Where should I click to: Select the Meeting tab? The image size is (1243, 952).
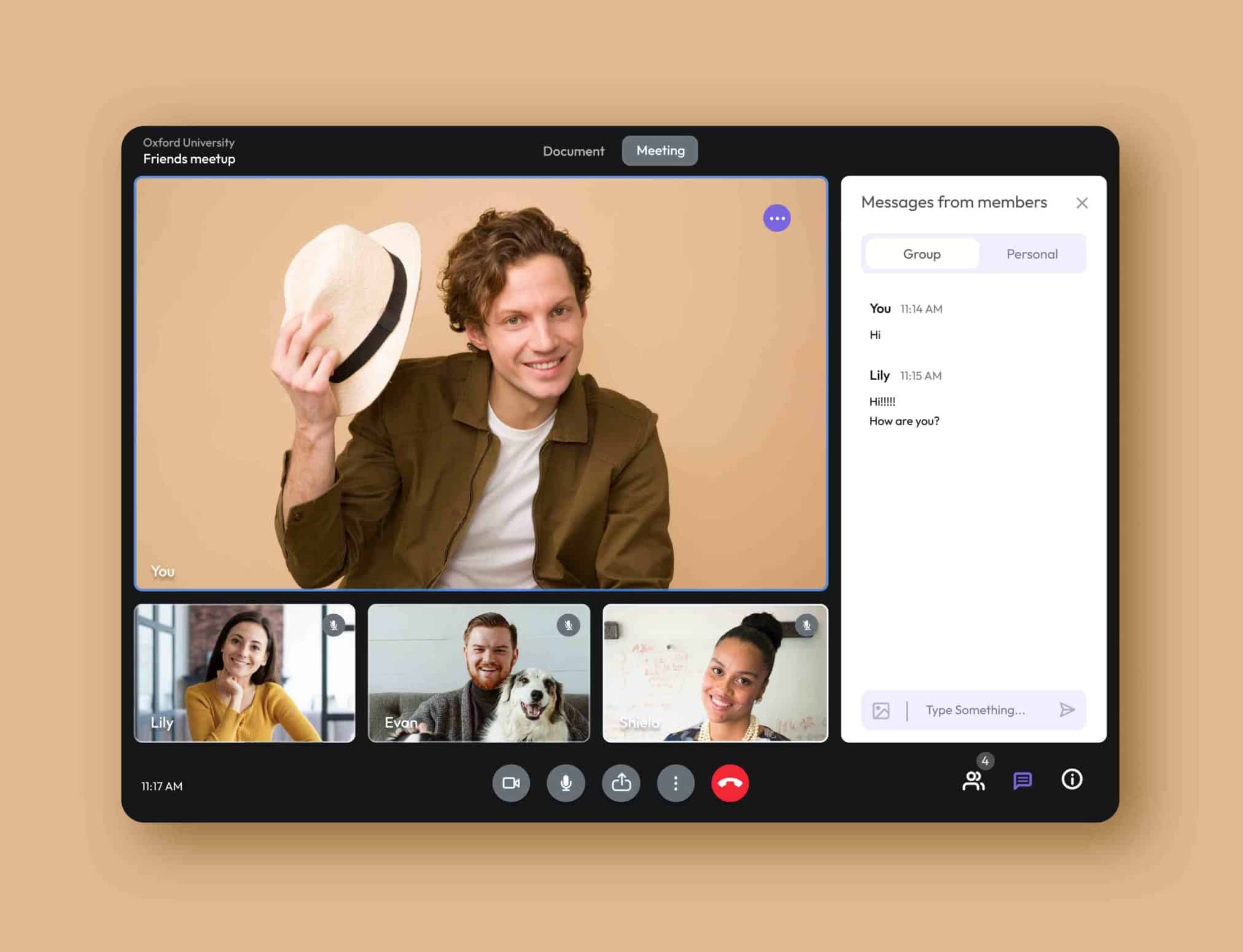pos(660,150)
